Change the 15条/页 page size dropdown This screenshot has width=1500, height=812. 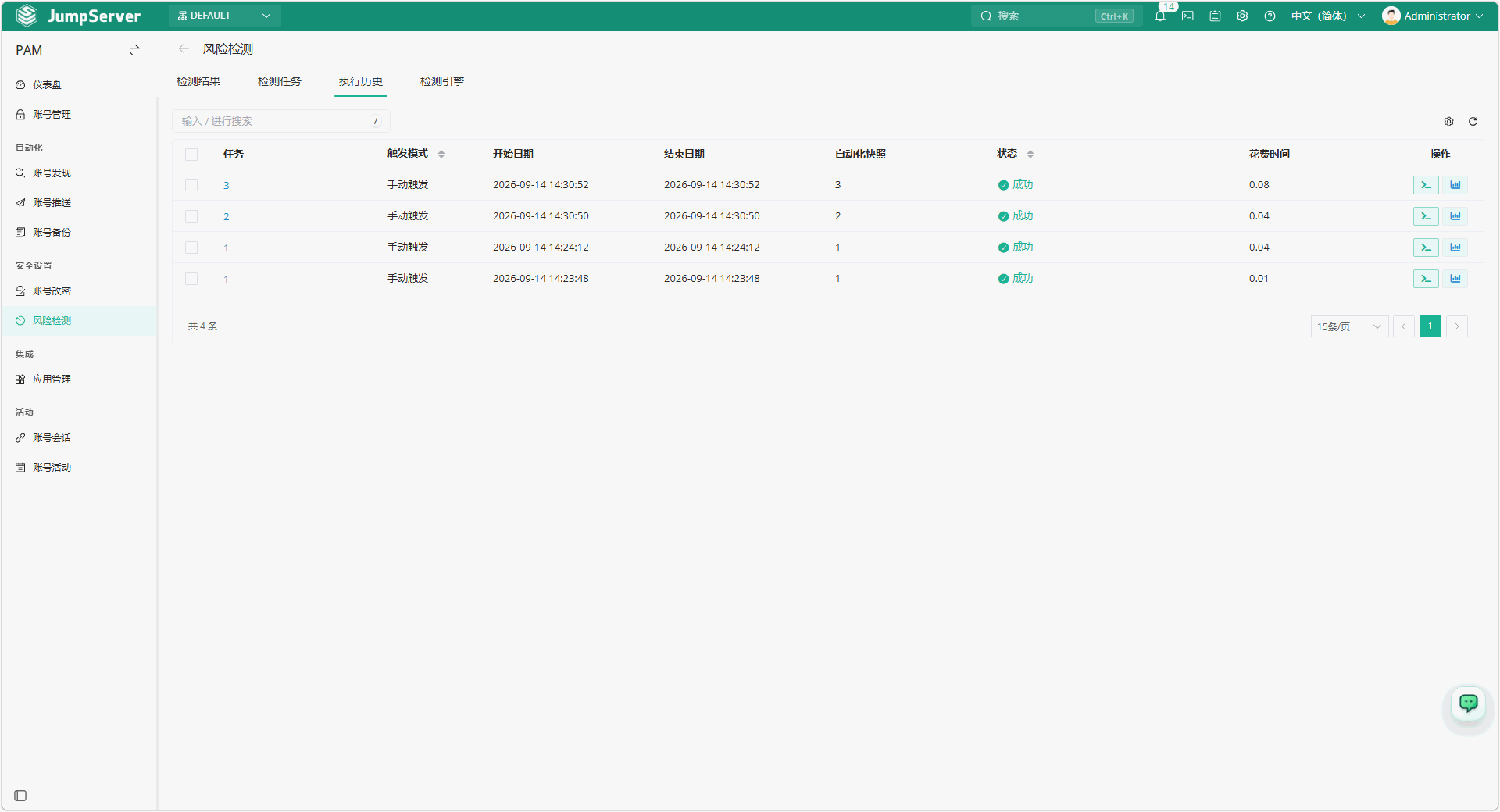click(x=1349, y=326)
